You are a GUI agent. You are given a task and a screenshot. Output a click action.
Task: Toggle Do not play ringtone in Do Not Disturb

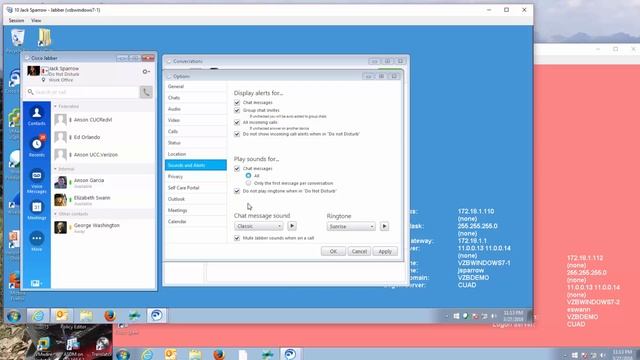point(237,191)
